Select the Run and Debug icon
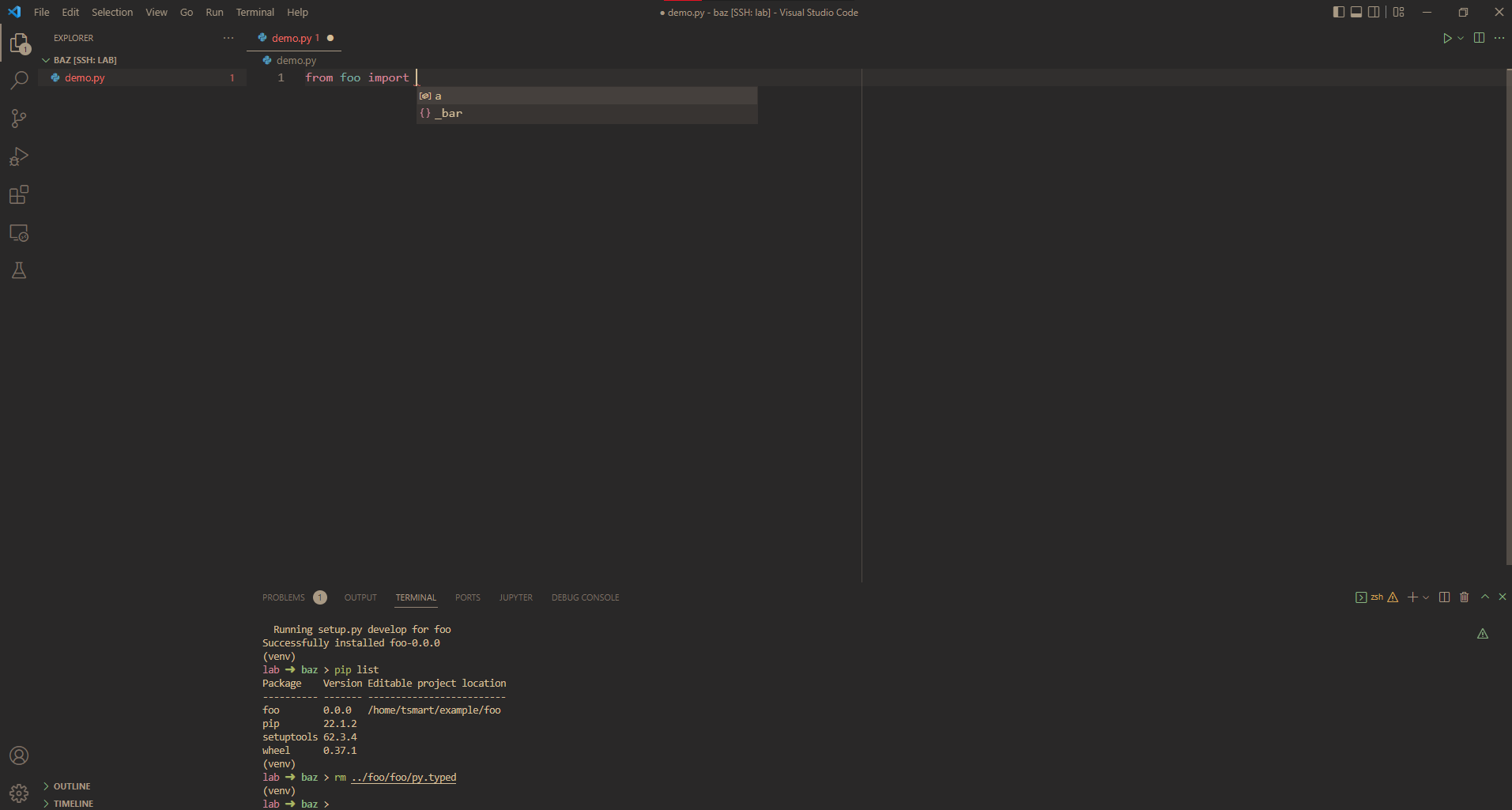 coord(19,156)
